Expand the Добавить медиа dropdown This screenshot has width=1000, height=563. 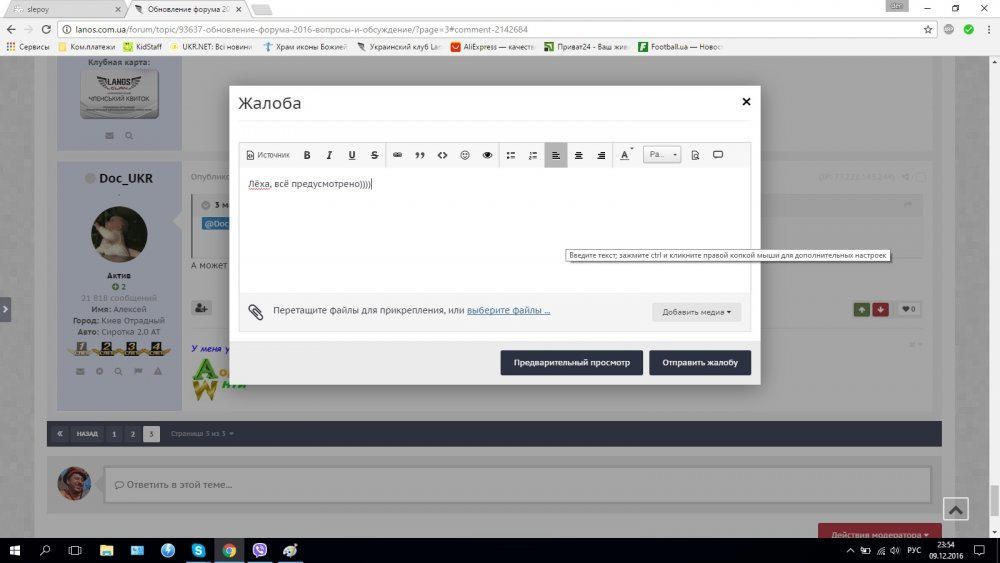(696, 312)
